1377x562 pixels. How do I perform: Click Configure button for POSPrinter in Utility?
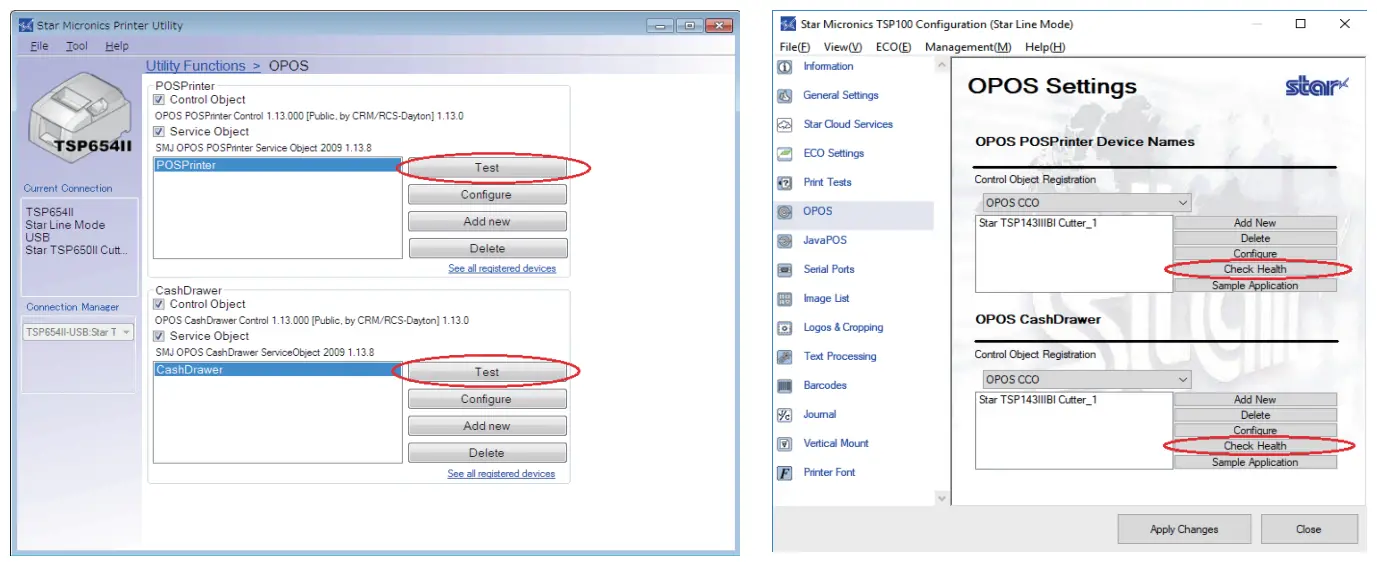487,195
